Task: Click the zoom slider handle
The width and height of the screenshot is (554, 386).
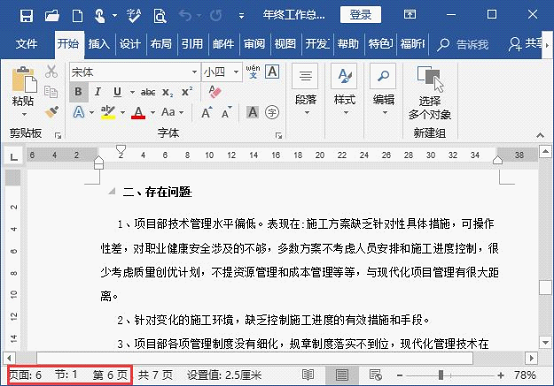Action: point(441,375)
